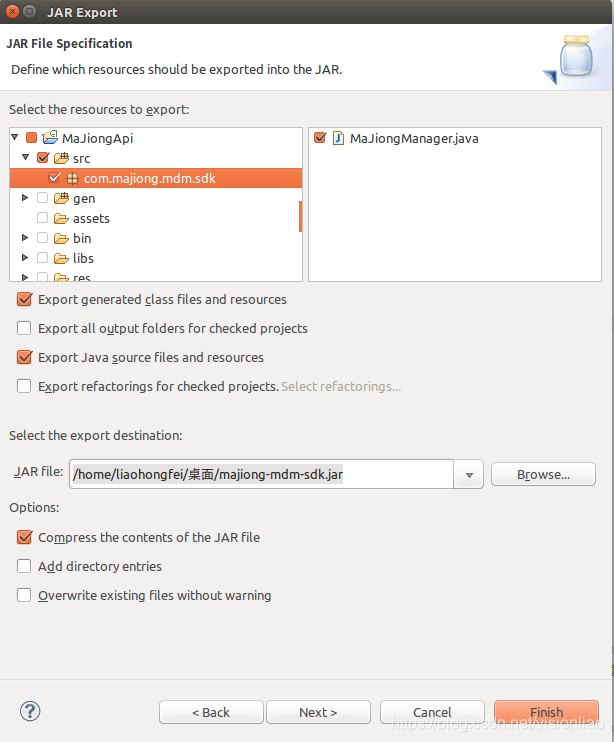Go back with the < Back button
This screenshot has width=614, height=742.
tap(211, 712)
